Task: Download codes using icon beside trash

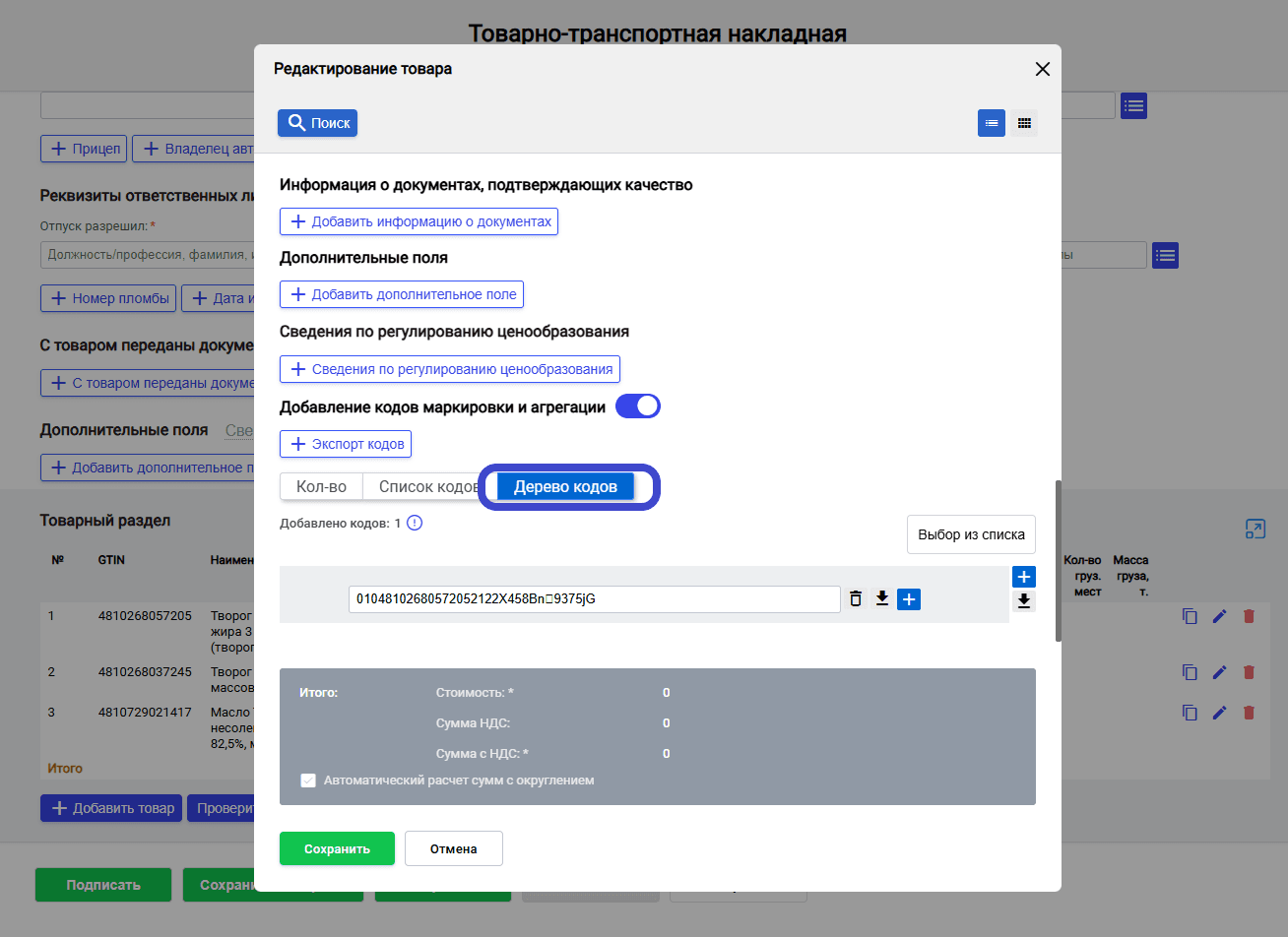Action: tap(882, 598)
